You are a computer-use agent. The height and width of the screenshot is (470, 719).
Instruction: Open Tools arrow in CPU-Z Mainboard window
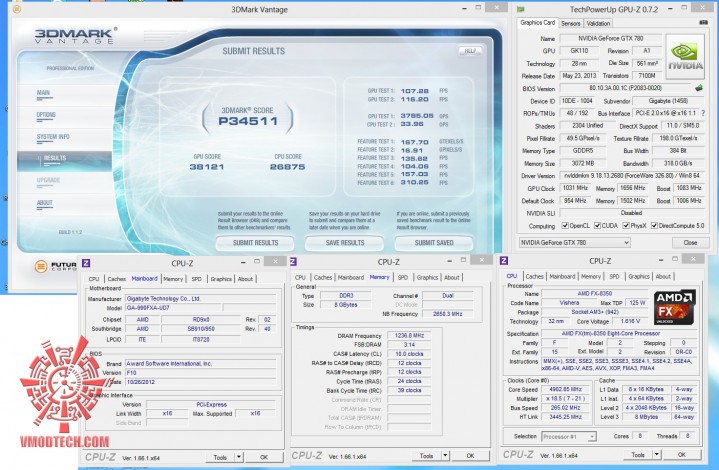239,457
